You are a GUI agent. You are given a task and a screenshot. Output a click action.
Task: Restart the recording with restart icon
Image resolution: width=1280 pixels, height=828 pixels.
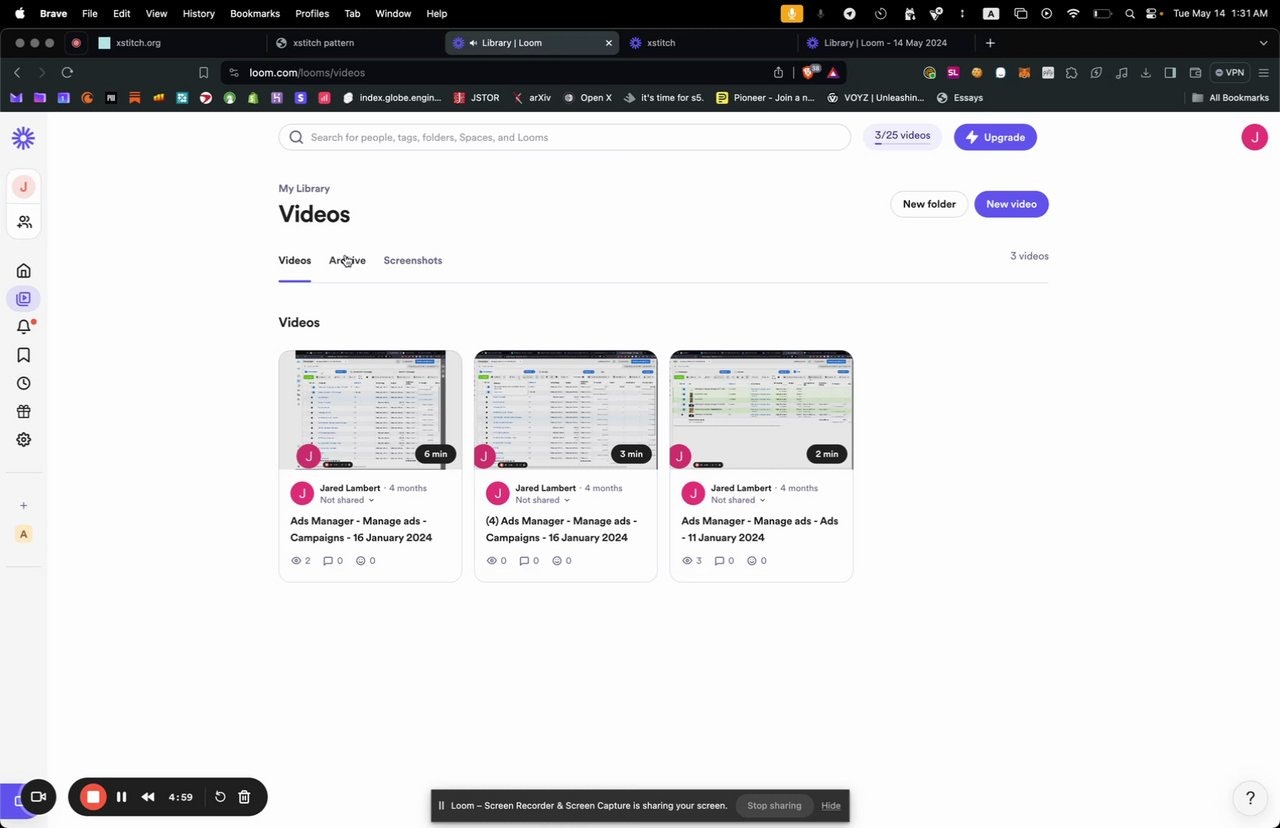[x=220, y=797]
